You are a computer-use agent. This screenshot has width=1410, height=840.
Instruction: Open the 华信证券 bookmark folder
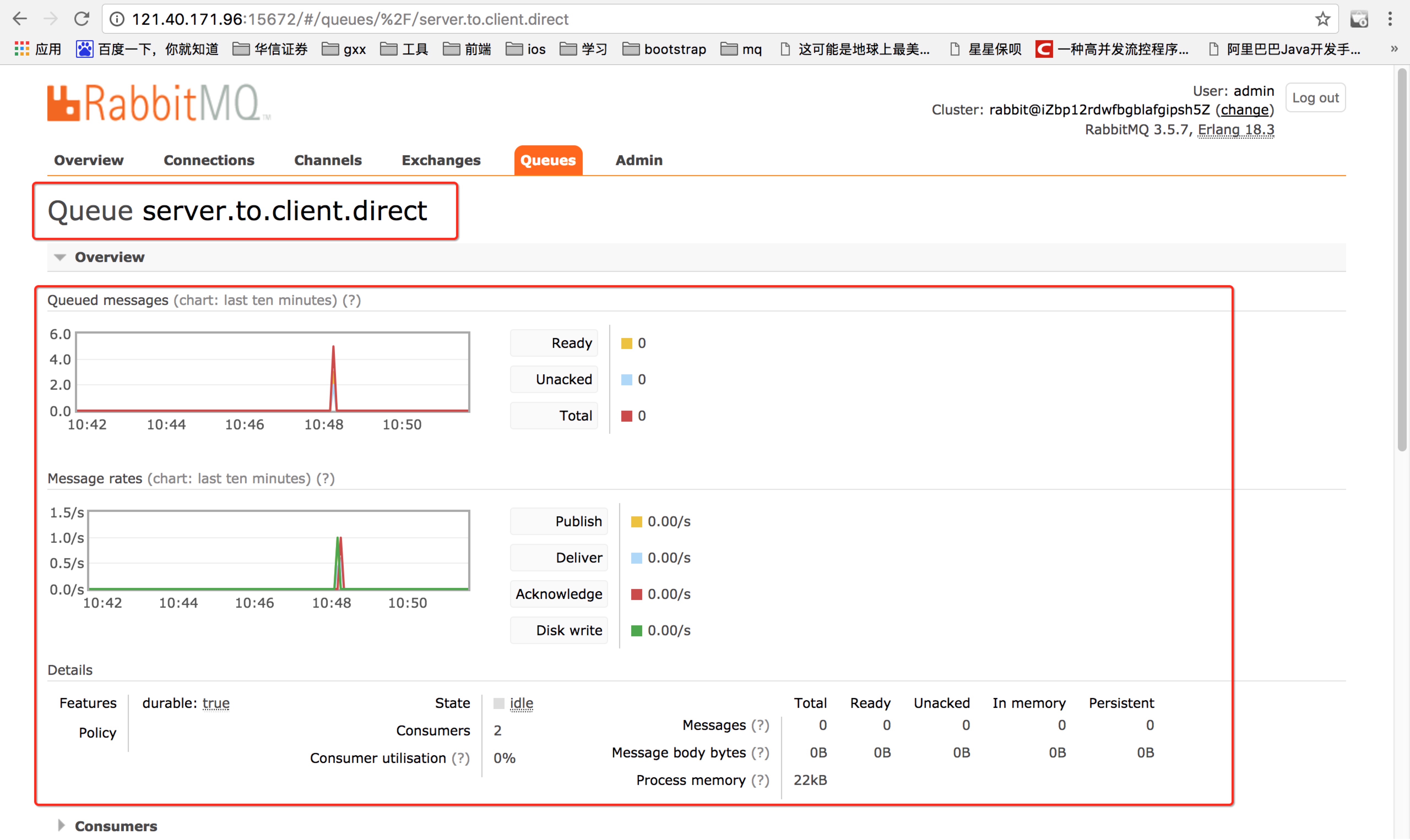[x=270, y=49]
